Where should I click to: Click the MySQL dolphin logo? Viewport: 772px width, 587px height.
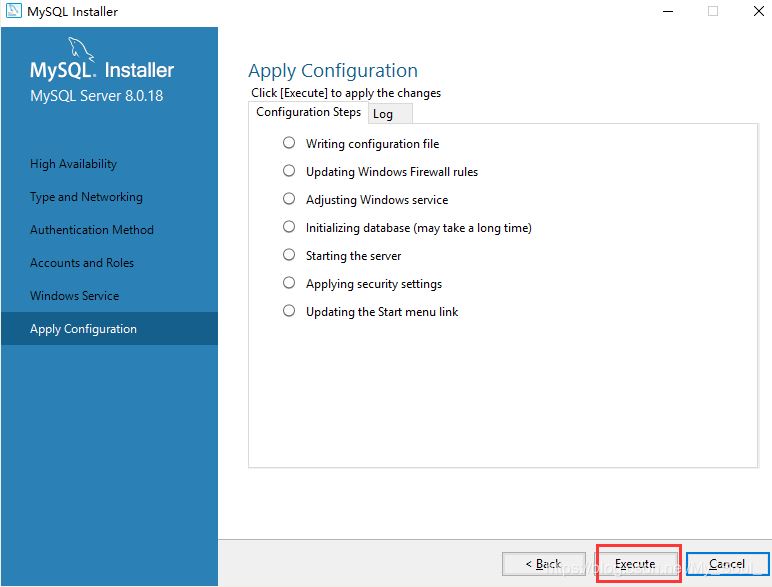coord(81,49)
